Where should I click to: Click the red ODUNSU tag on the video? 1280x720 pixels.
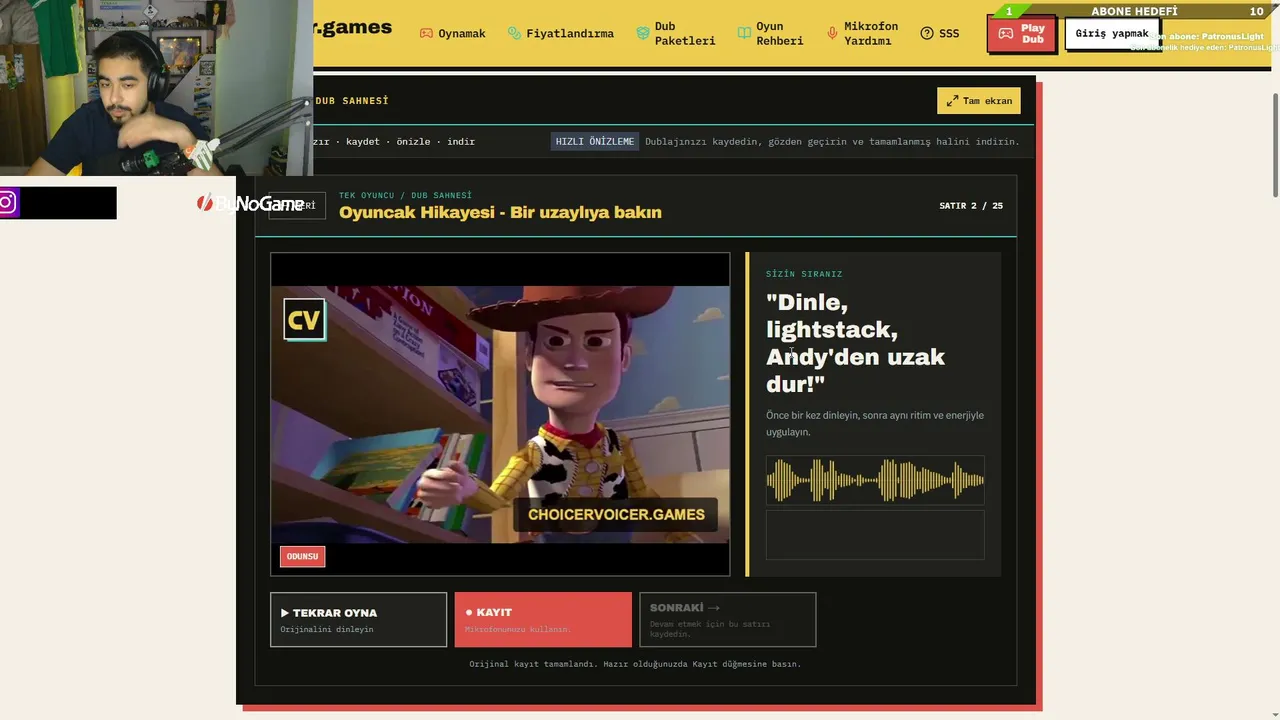coord(302,557)
